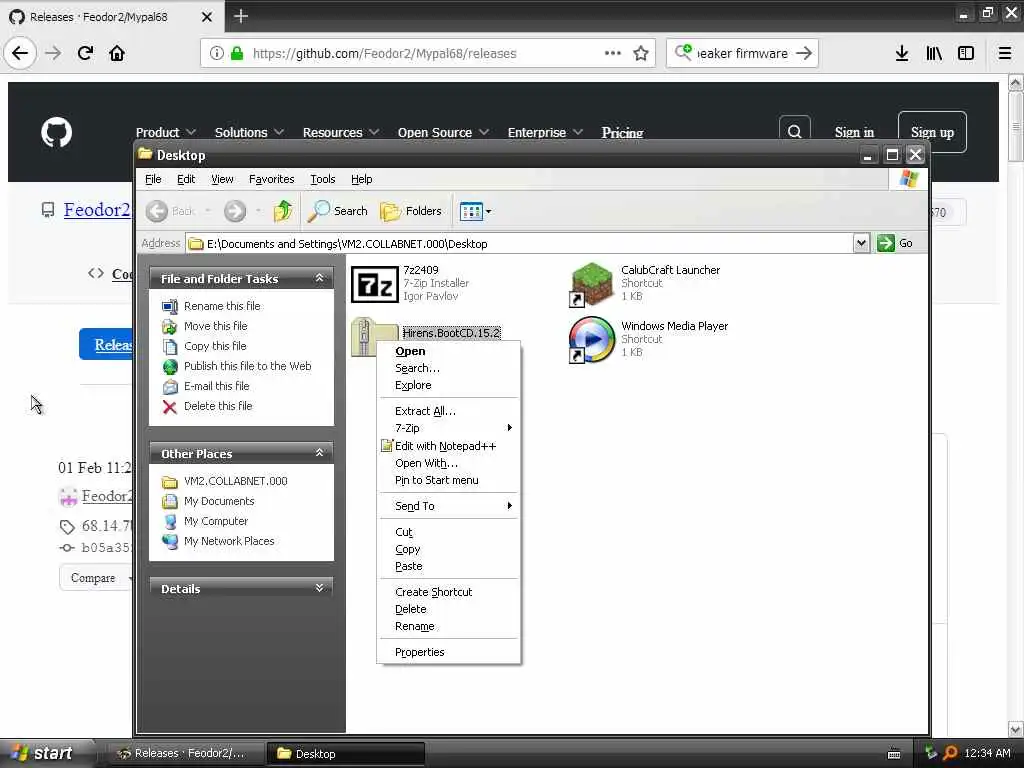Click GitHub octocat logo
Image resolution: width=1024 pixels, height=768 pixels.
(57, 133)
